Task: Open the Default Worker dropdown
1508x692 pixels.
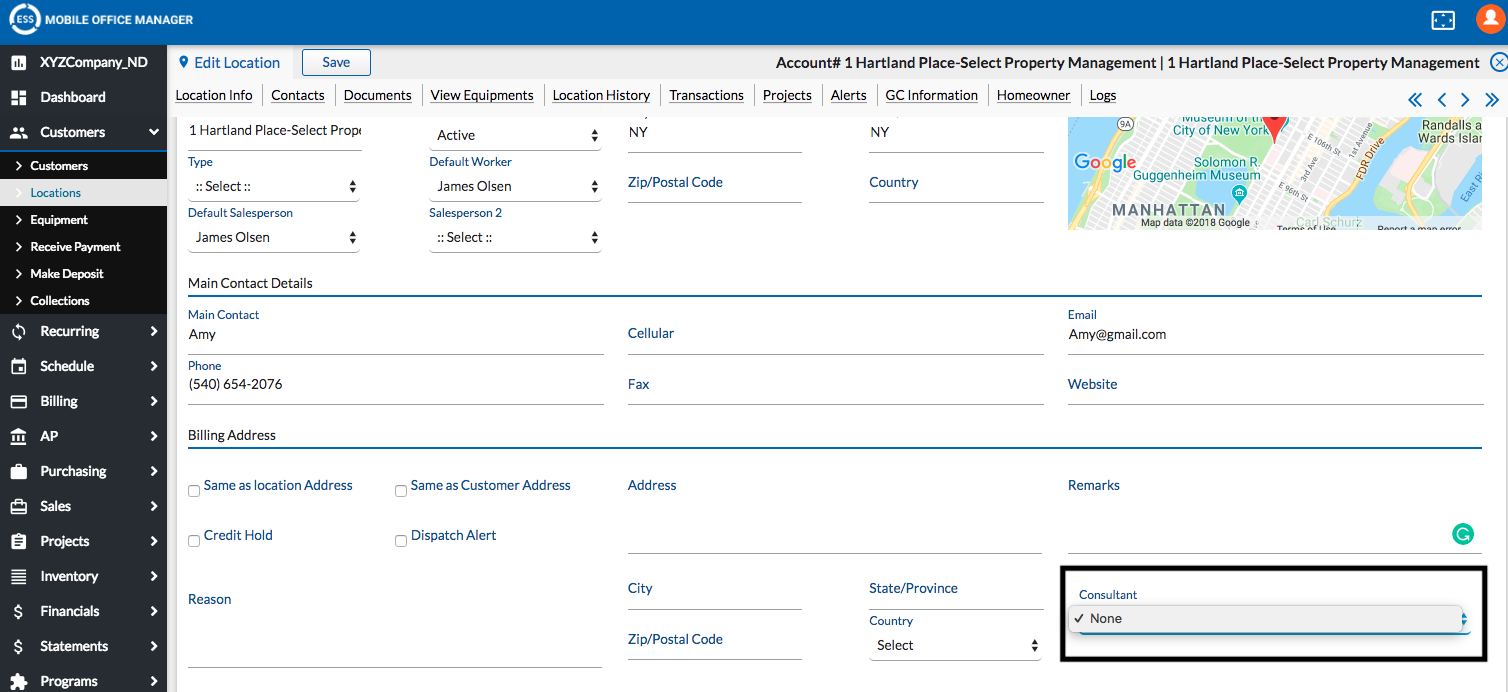Action: click(515, 187)
